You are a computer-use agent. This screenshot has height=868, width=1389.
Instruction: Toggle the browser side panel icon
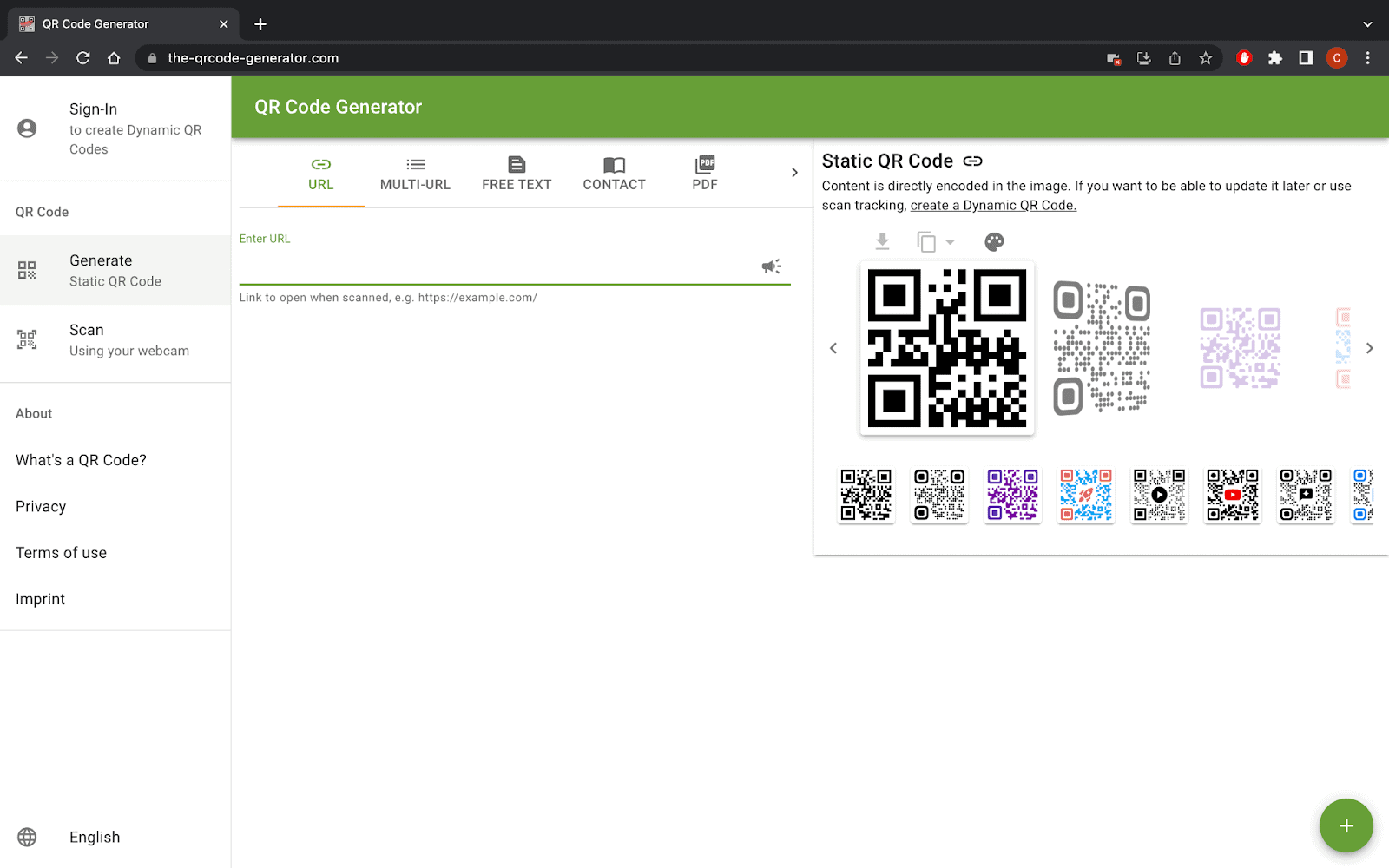pos(1306,58)
